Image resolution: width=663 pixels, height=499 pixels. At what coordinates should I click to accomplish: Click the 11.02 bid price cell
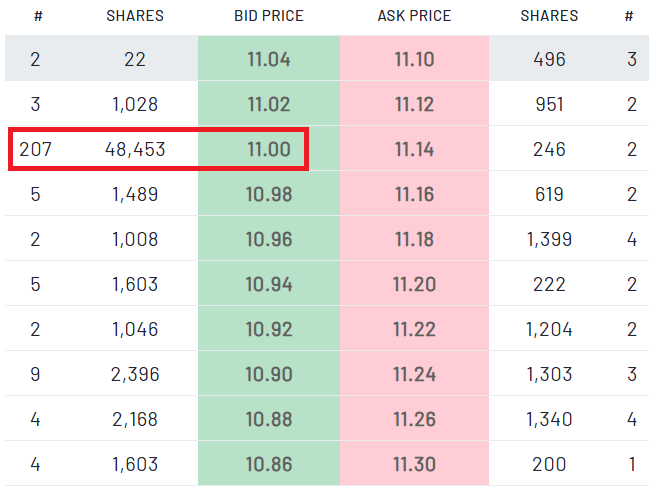[268, 104]
